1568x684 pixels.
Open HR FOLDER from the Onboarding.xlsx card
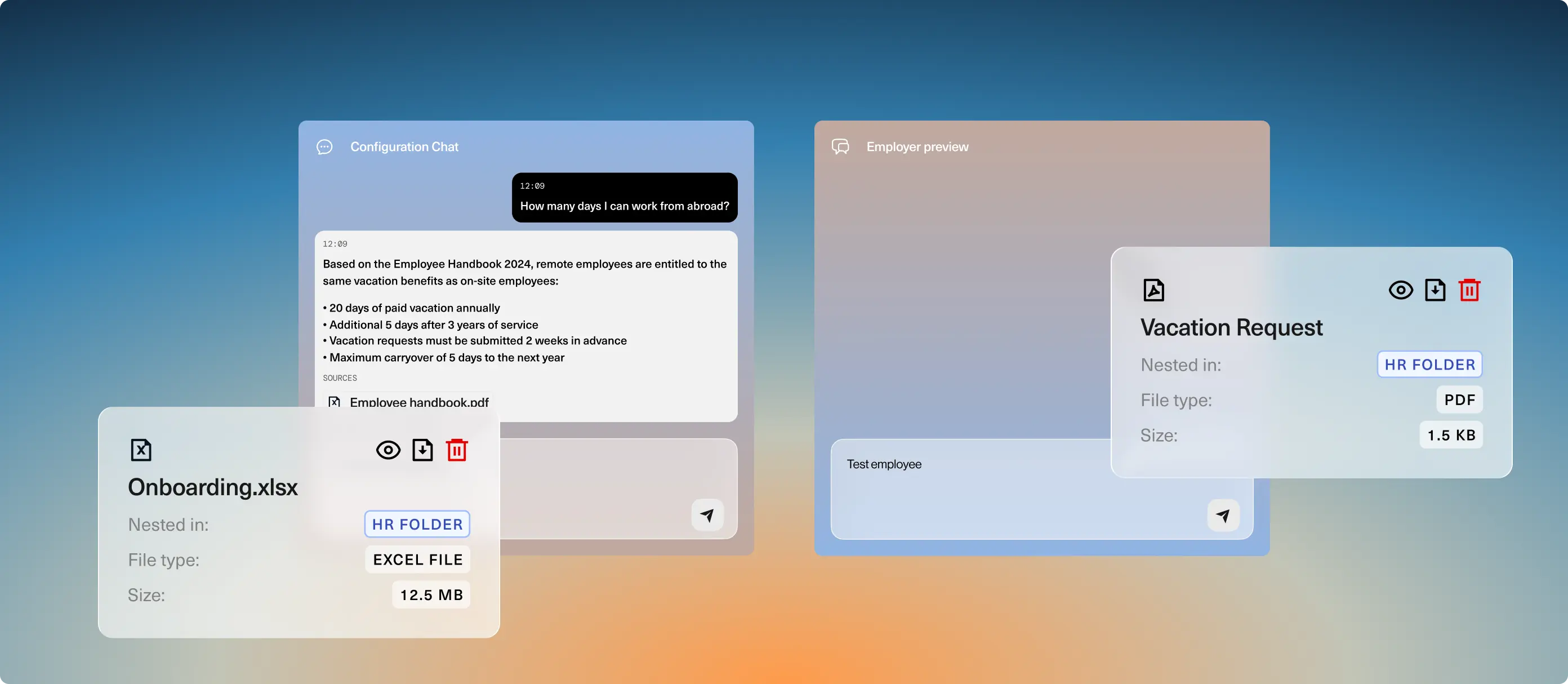tap(417, 524)
